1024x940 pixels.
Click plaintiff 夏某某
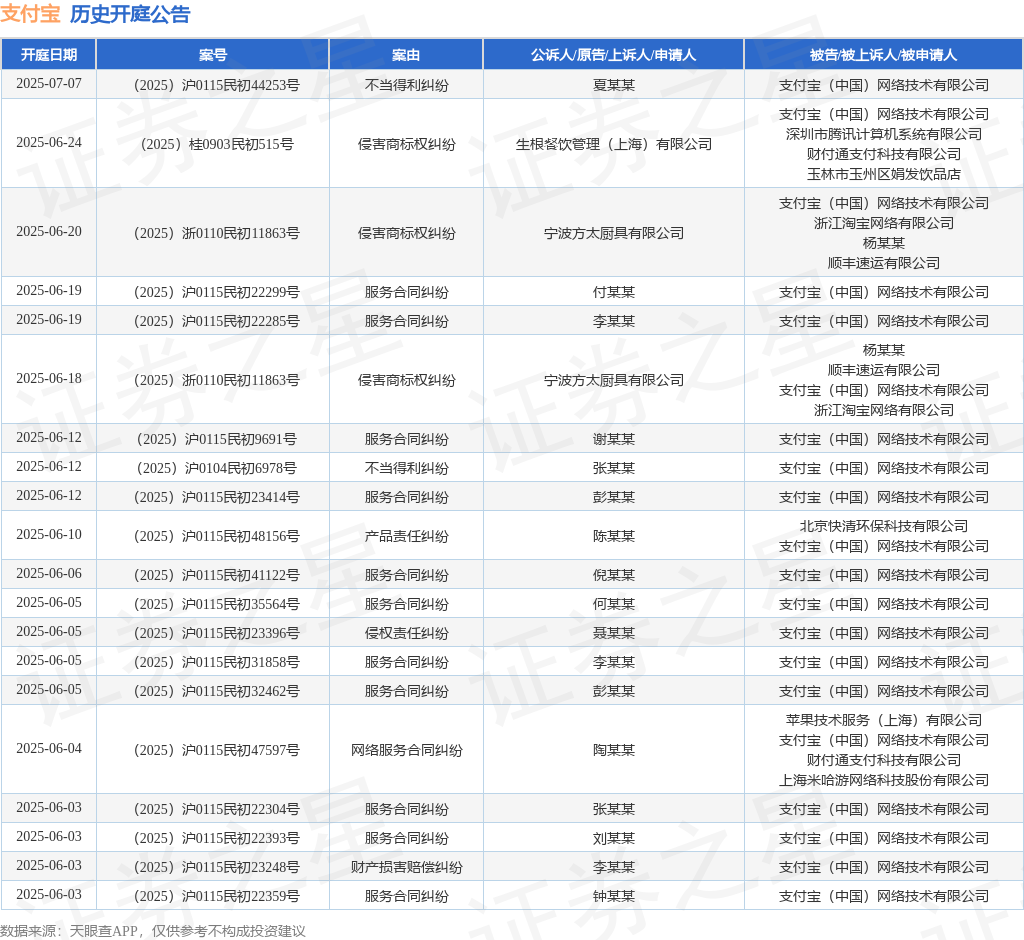pyautogui.click(x=614, y=85)
